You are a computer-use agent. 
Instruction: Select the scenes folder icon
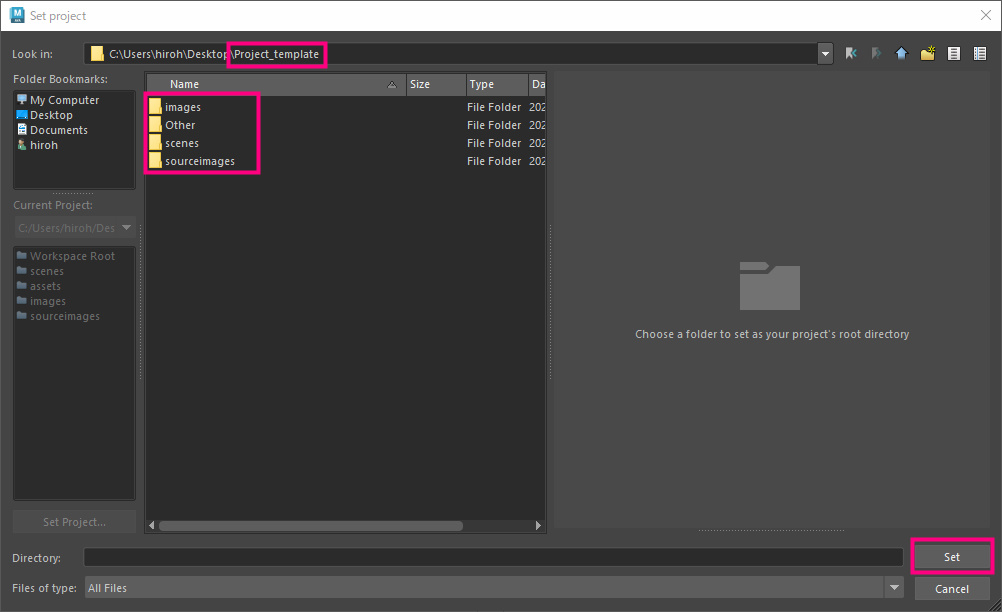click(155, 142)
